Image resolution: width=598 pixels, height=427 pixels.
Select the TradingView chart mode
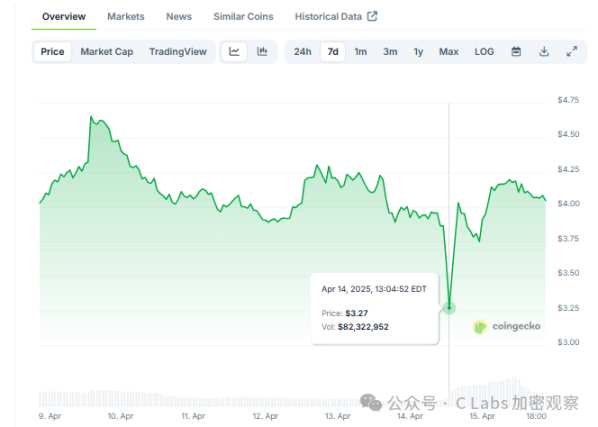pos(178,51)
